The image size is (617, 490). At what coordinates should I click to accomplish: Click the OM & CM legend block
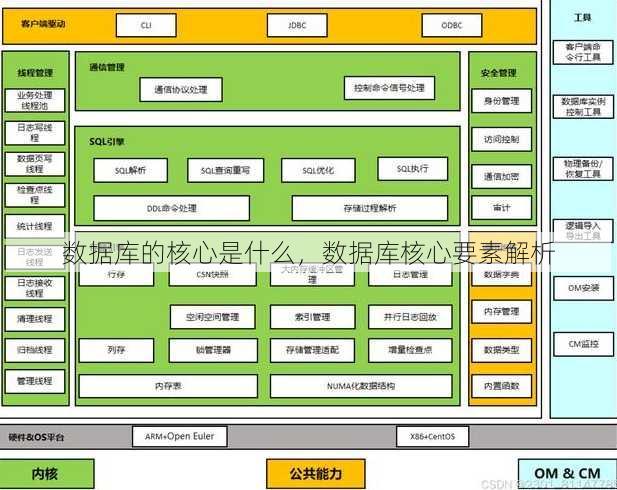coord(567,473)
